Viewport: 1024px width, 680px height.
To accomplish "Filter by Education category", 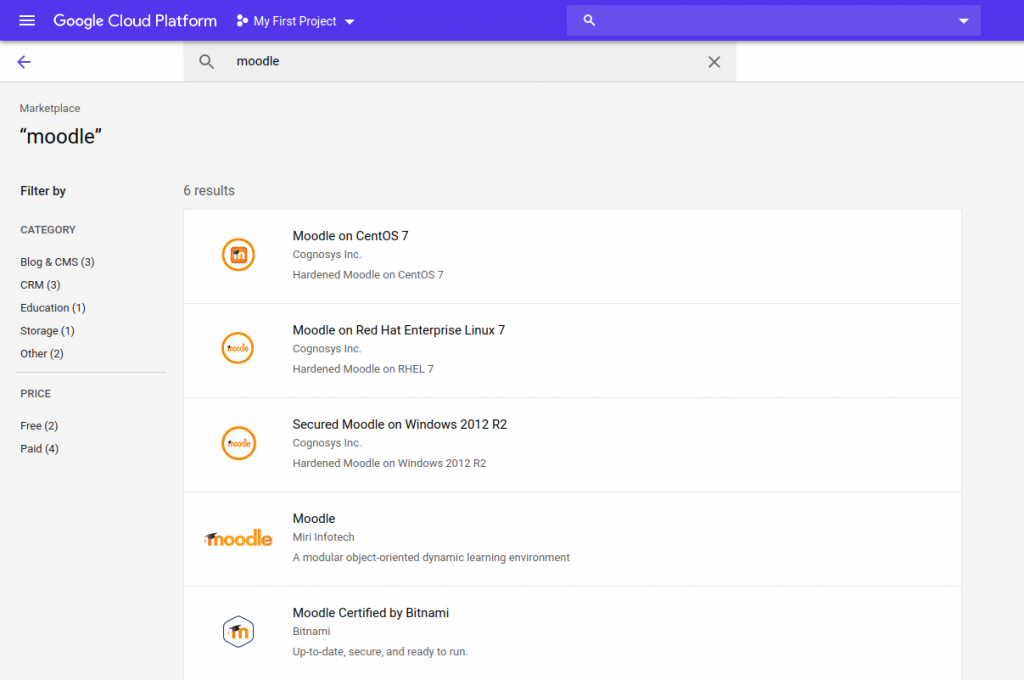I will click(x=53, y=308).
